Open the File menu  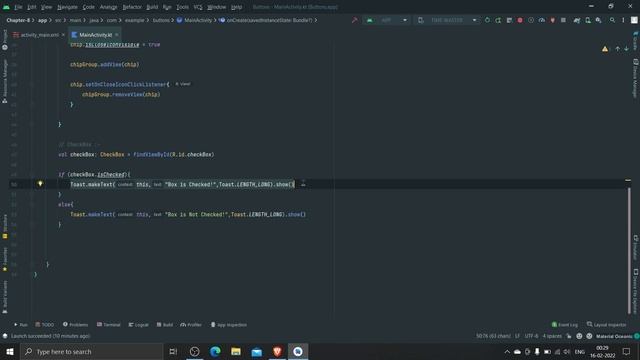pyautogui.click(x=18, y=7)
